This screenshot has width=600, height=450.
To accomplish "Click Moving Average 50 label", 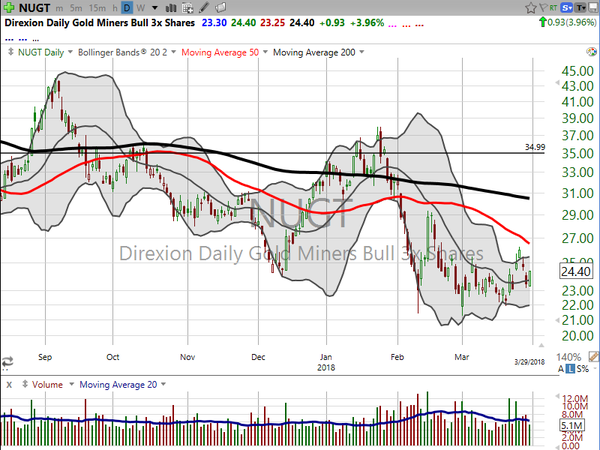I will 220,52.
